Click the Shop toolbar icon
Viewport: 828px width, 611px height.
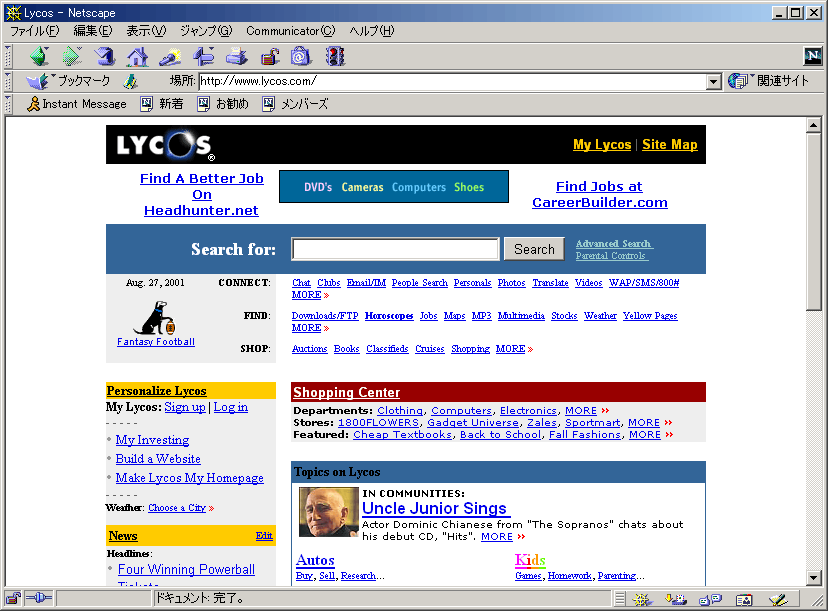coord(301,56)
